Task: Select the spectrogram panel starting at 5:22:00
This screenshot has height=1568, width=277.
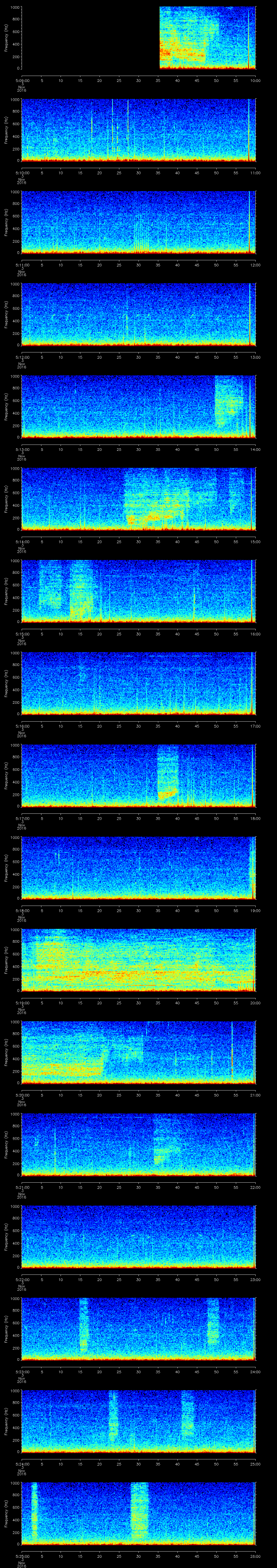Action: click(139, 1237)
